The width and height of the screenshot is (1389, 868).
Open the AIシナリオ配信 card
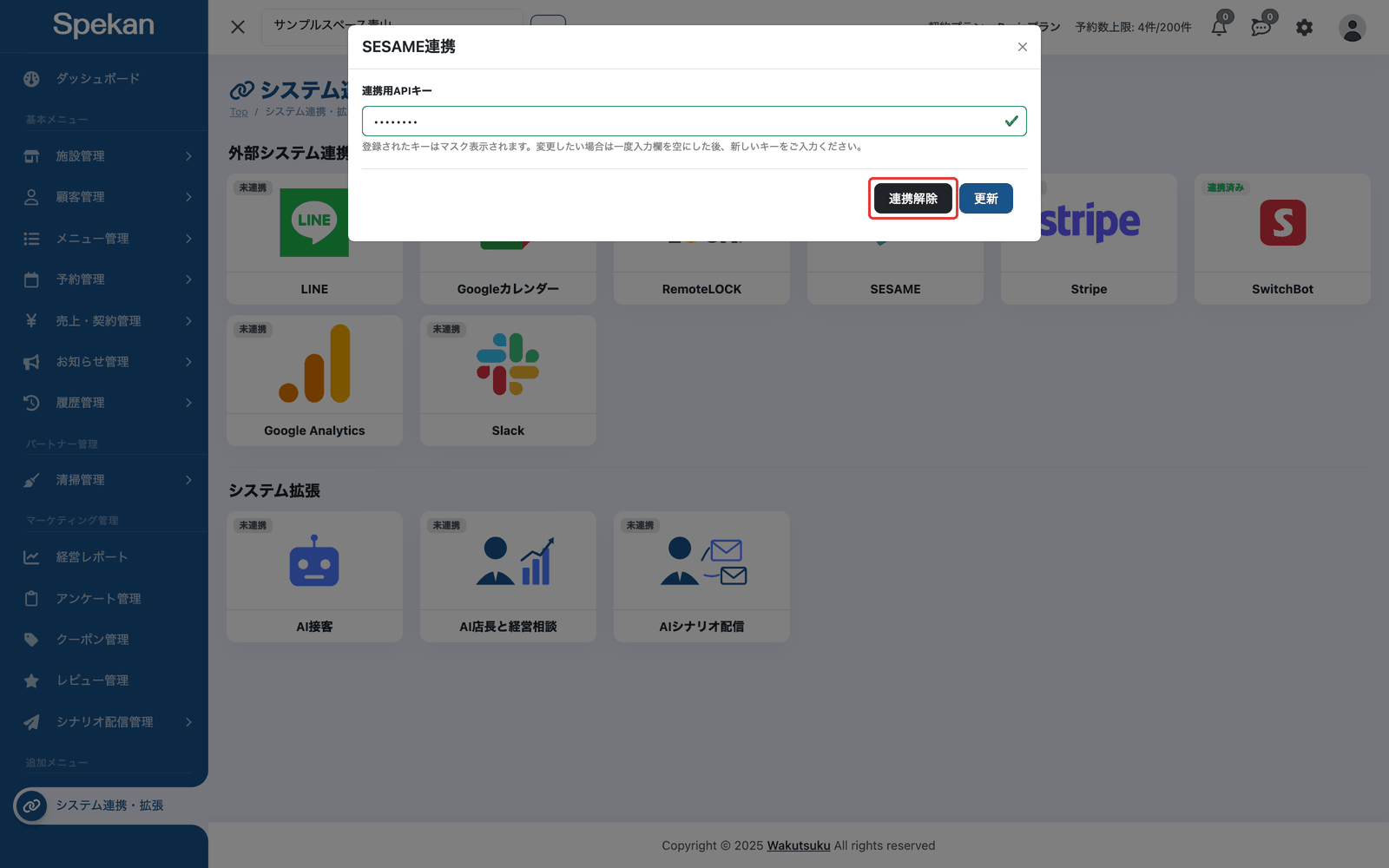[701, 577]
